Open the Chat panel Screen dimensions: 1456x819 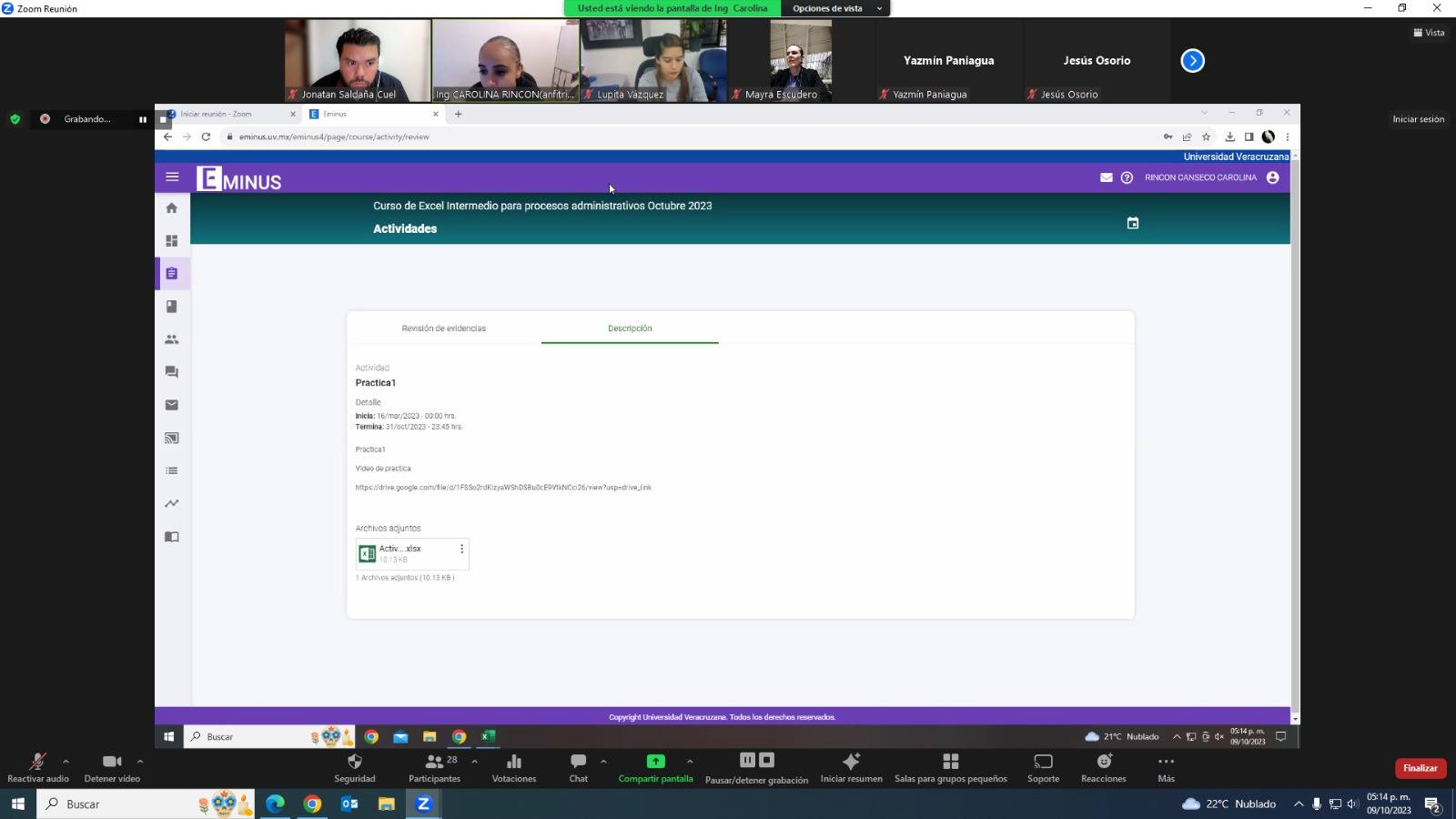tap(578, 762)
